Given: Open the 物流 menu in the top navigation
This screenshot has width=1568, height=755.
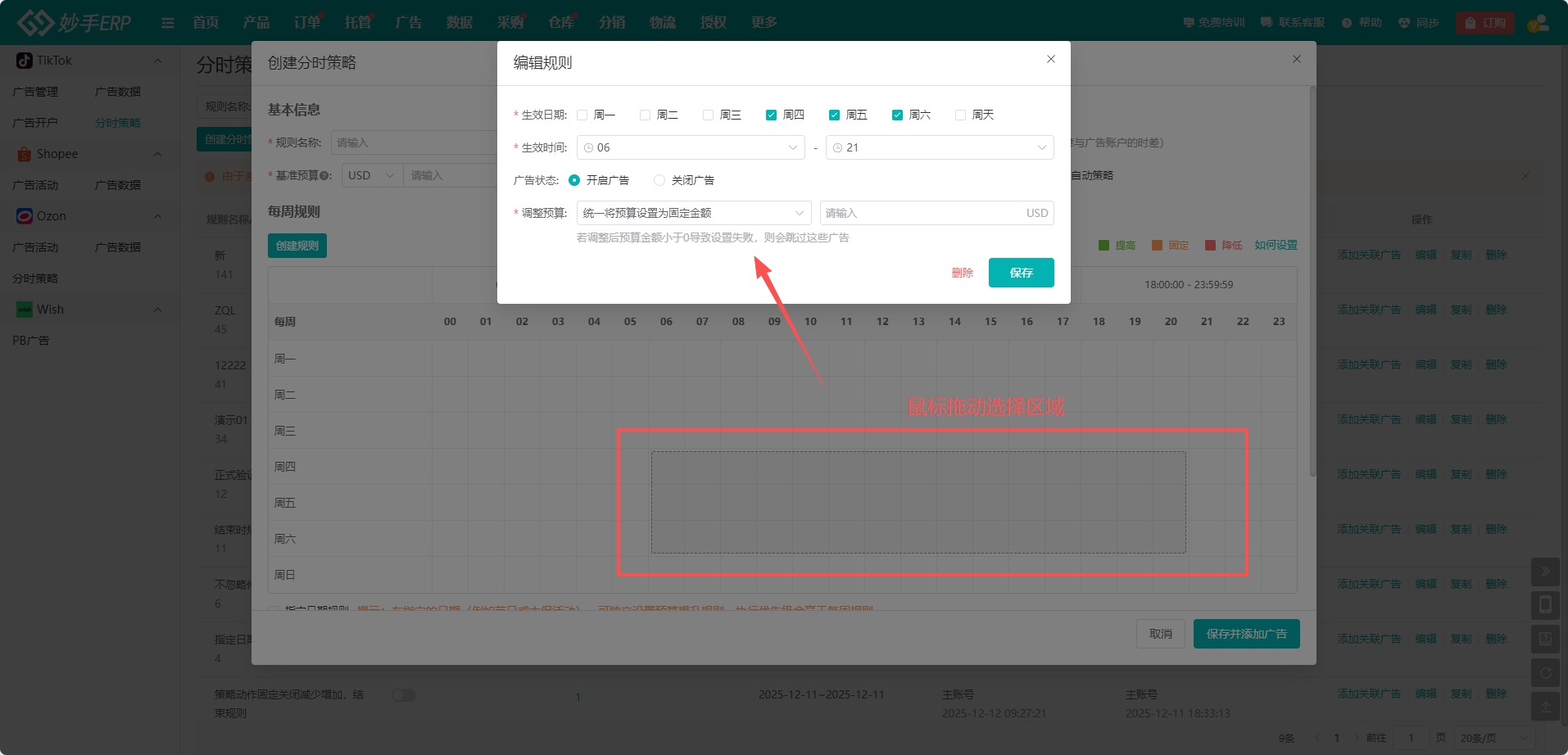Looking at the screenshot, I should pos(663,23).
